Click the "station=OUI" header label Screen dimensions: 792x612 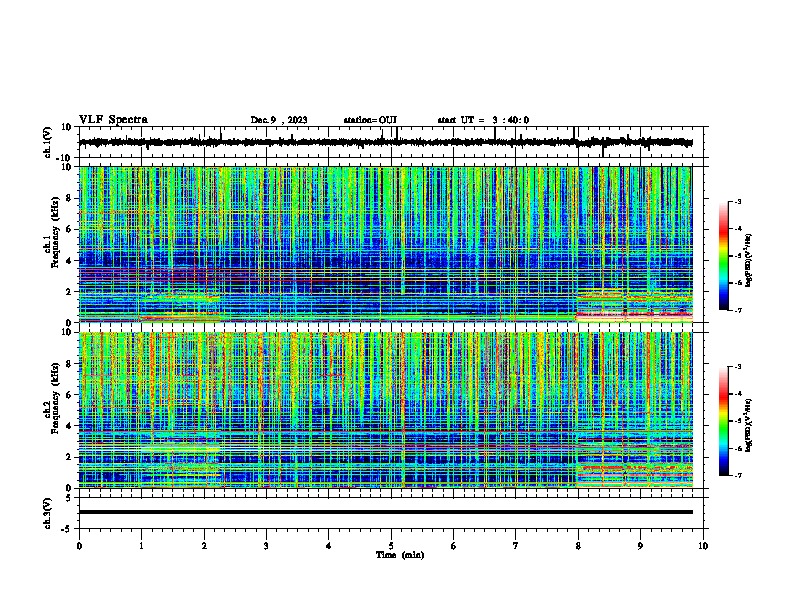tap(370, 120)
